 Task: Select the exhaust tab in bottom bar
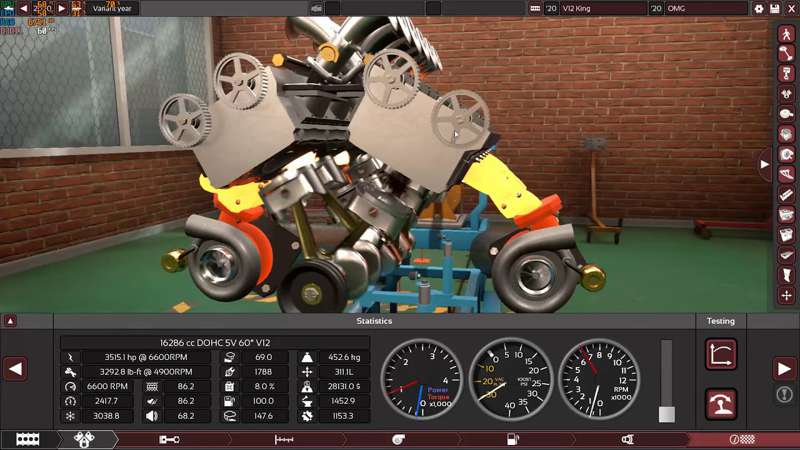627,440
